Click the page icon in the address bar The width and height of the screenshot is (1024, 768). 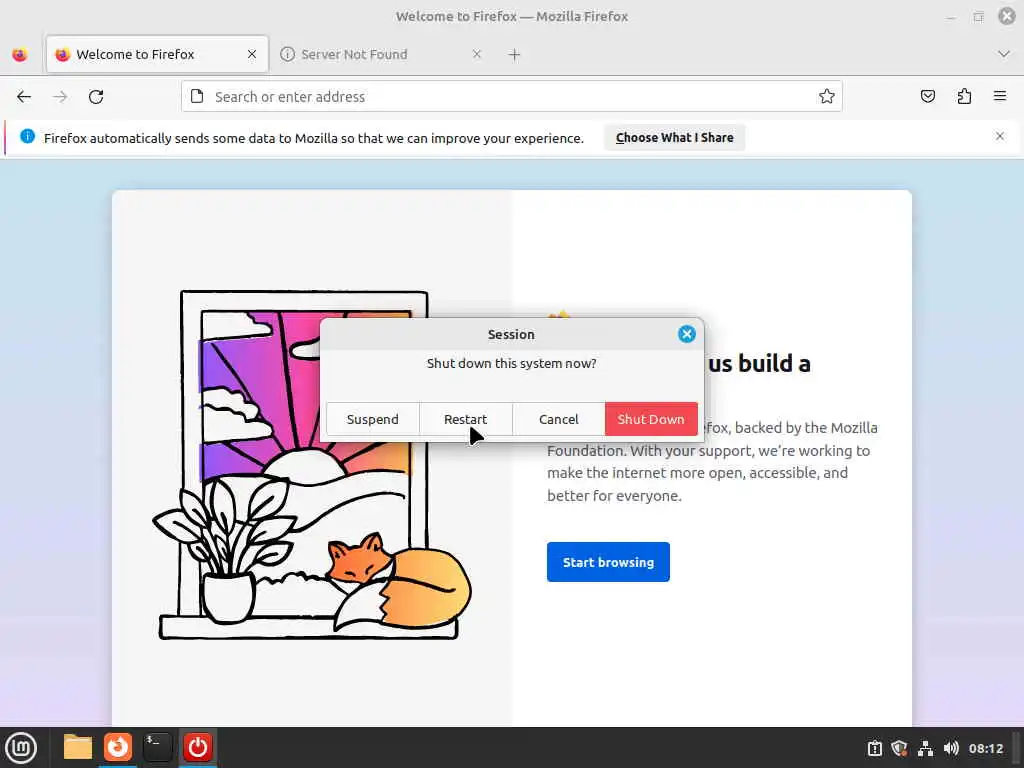coord(197,97)
